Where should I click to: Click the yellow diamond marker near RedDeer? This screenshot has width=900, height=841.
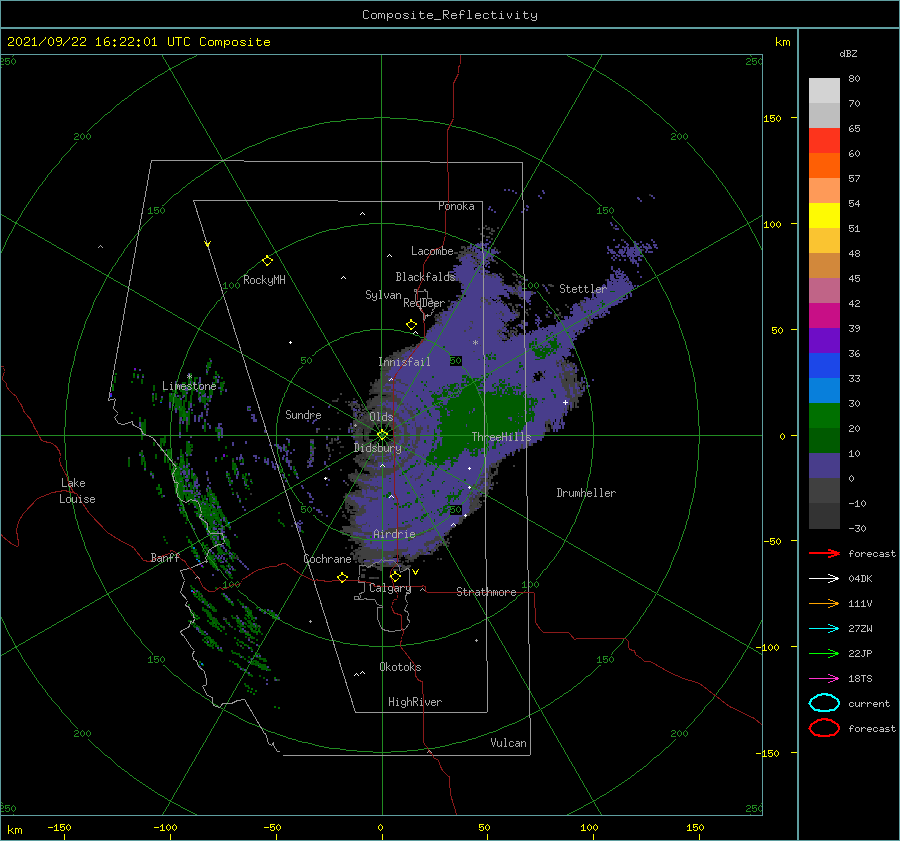tap(412, 325)
